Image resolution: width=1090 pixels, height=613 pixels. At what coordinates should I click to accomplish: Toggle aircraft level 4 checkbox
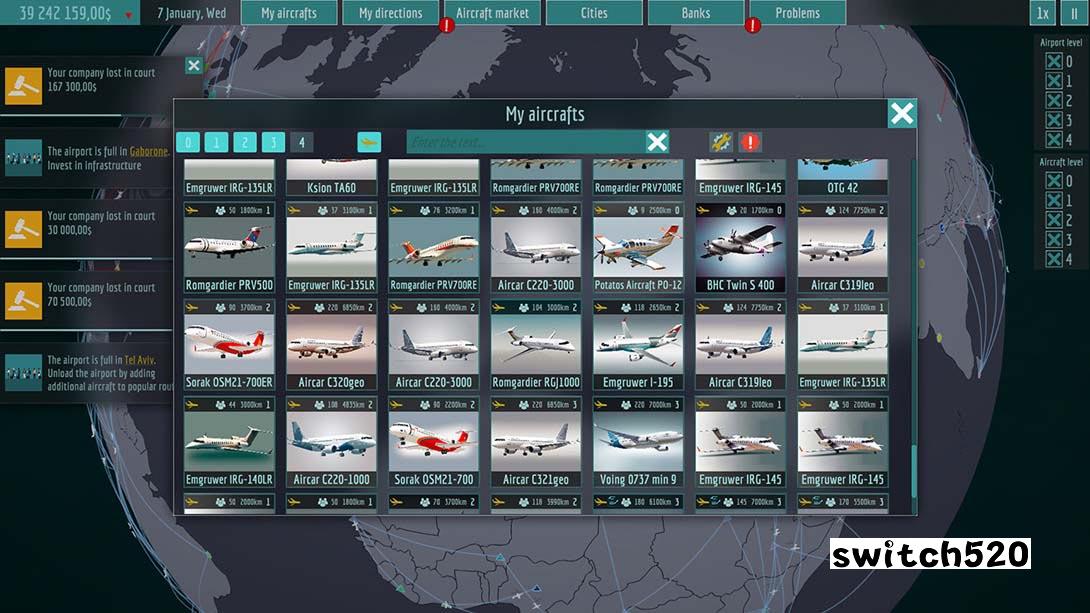(1054, 259)
